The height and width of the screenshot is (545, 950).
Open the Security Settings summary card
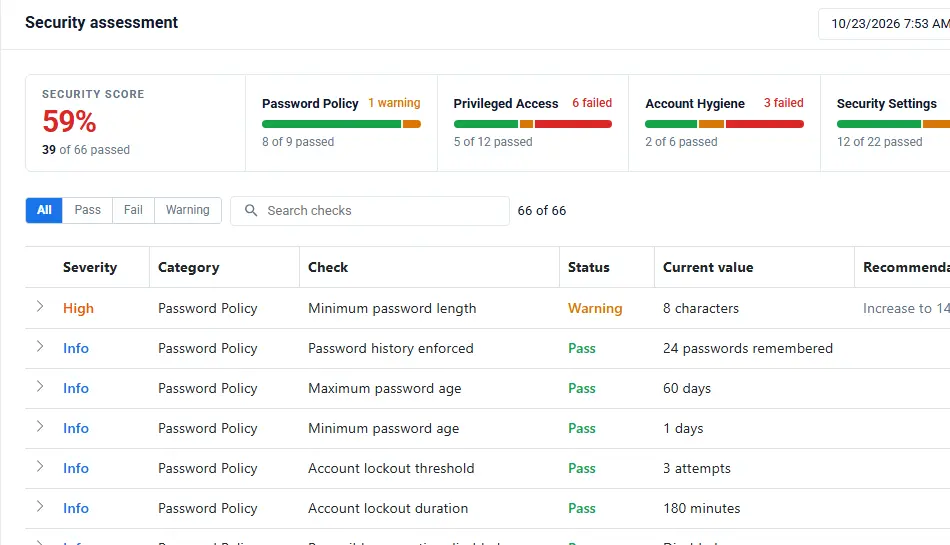[885, 123]
